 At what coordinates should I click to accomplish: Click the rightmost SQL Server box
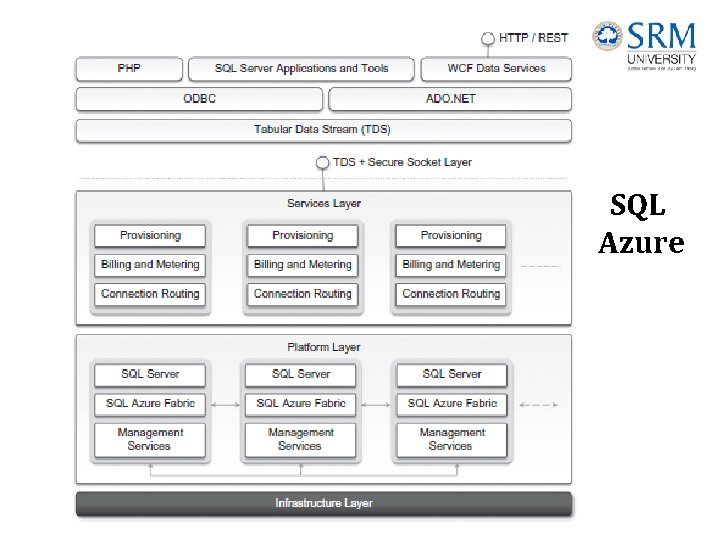452,375
